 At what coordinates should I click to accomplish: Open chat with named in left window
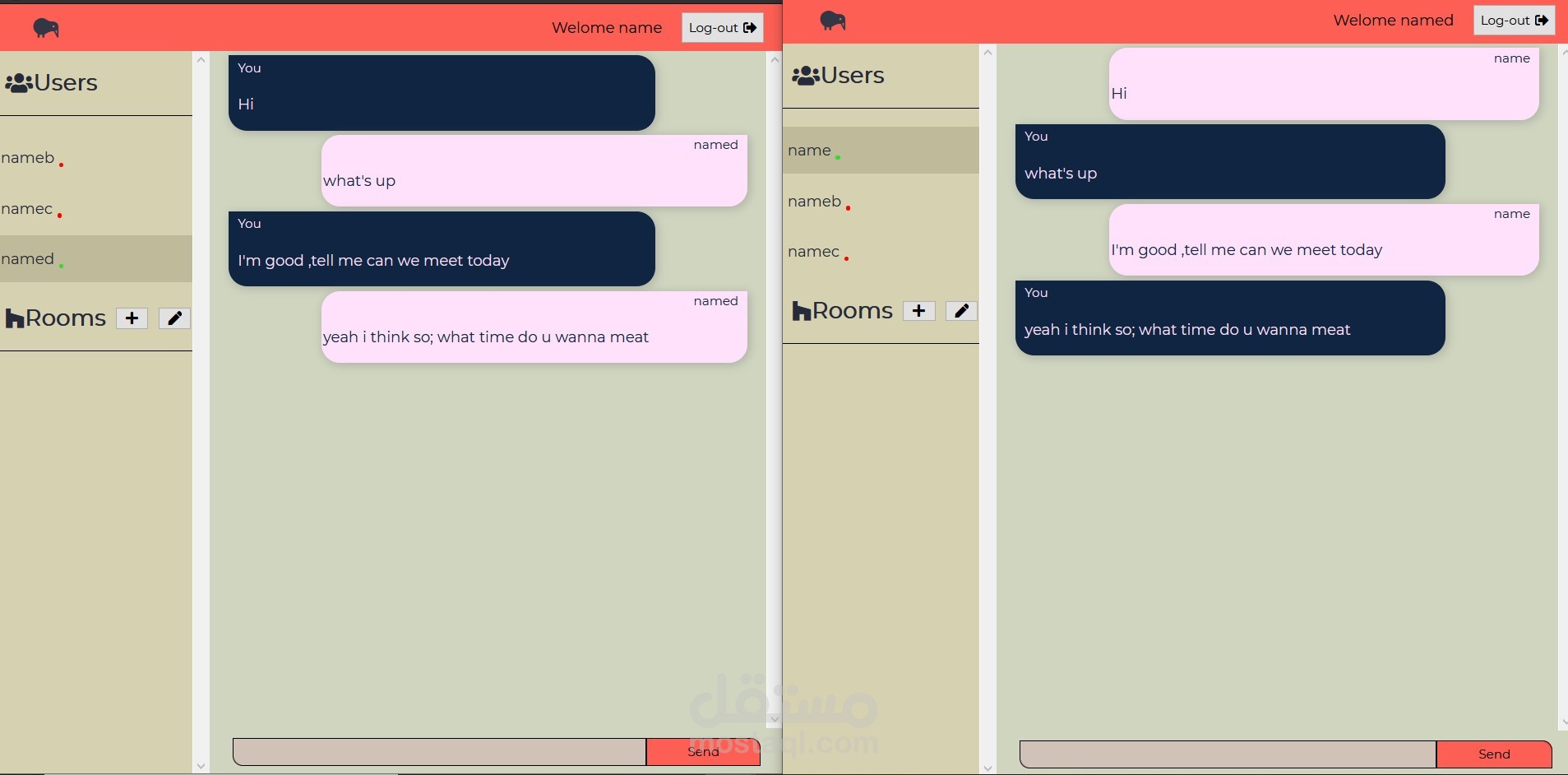(96, 259)
